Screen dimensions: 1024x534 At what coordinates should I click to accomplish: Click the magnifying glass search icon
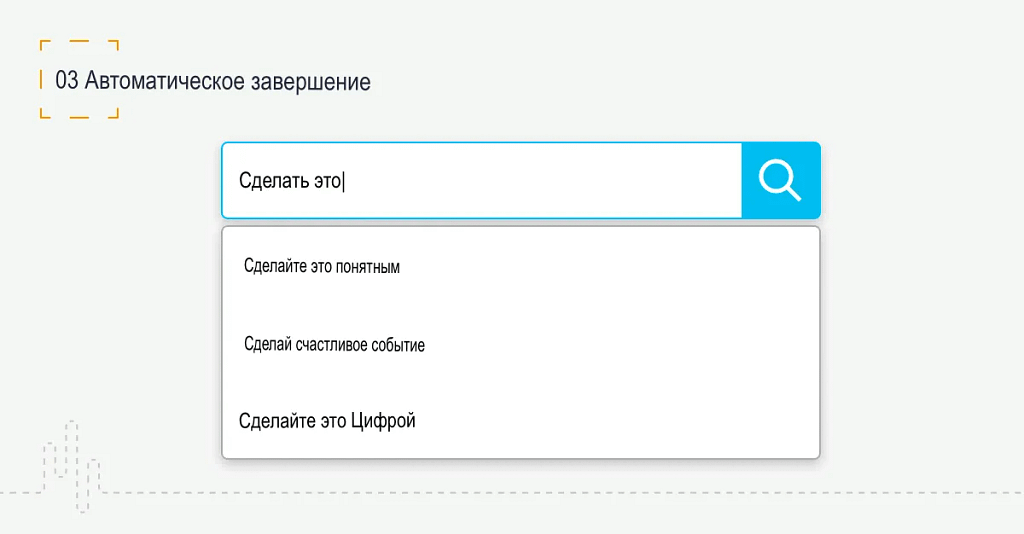tap(780, 180)
